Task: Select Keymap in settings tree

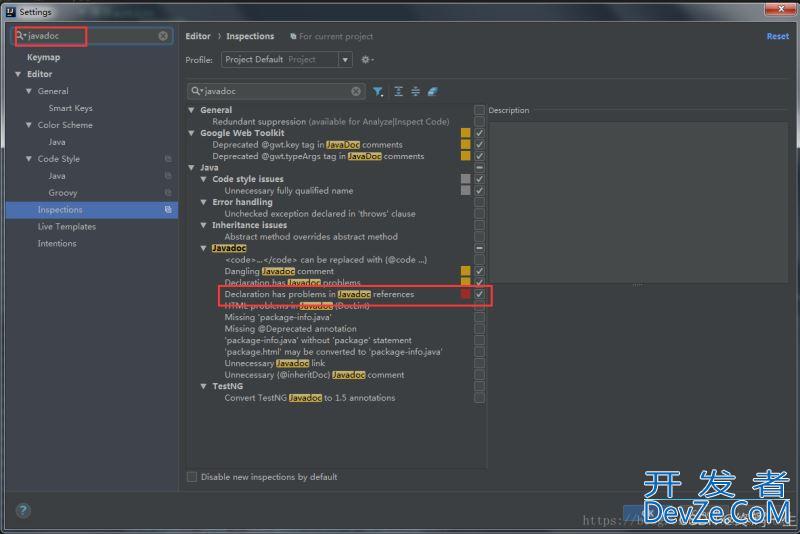Action: point(43,57)
